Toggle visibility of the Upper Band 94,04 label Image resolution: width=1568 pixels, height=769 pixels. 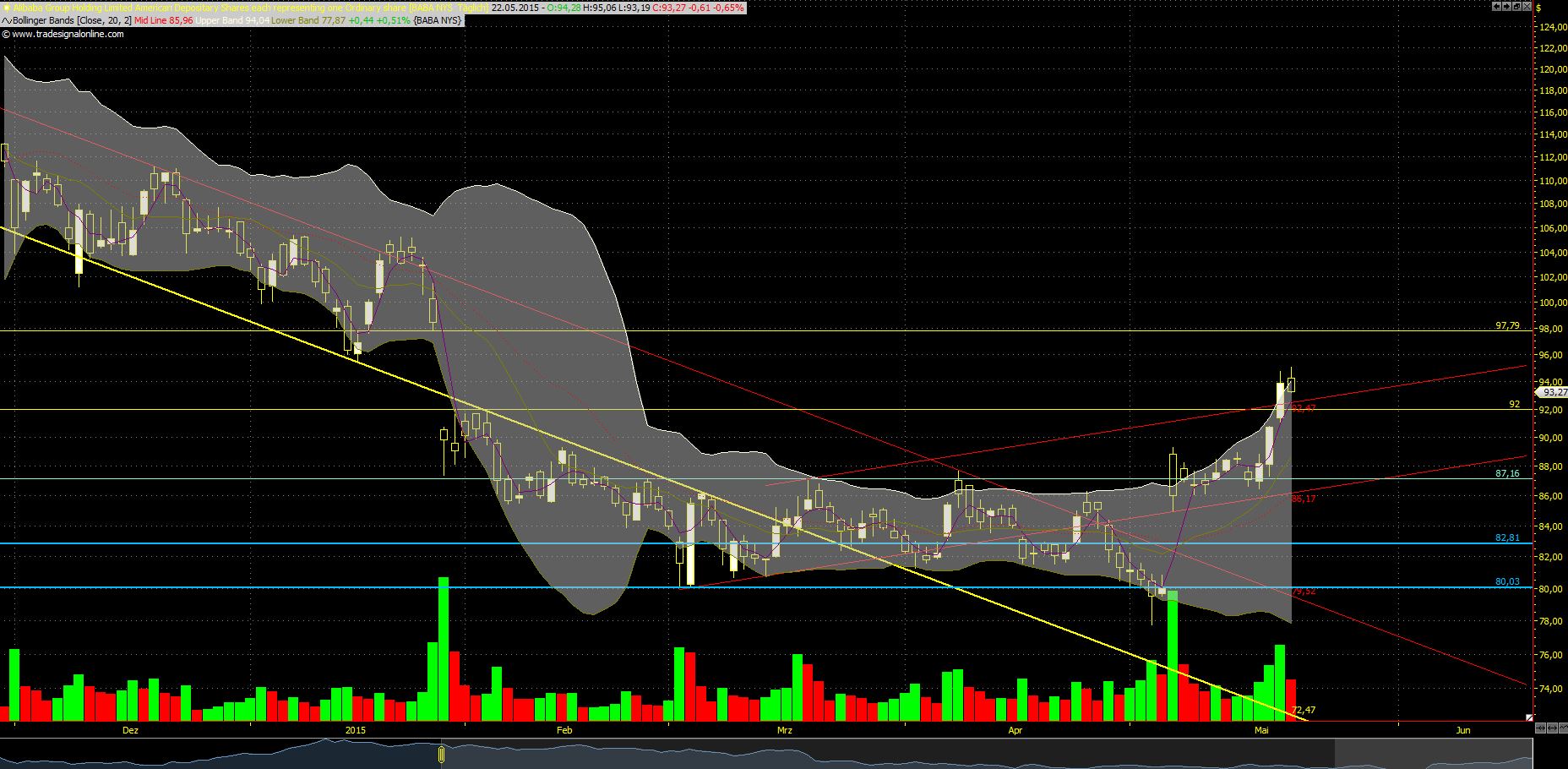pos(232,21)
